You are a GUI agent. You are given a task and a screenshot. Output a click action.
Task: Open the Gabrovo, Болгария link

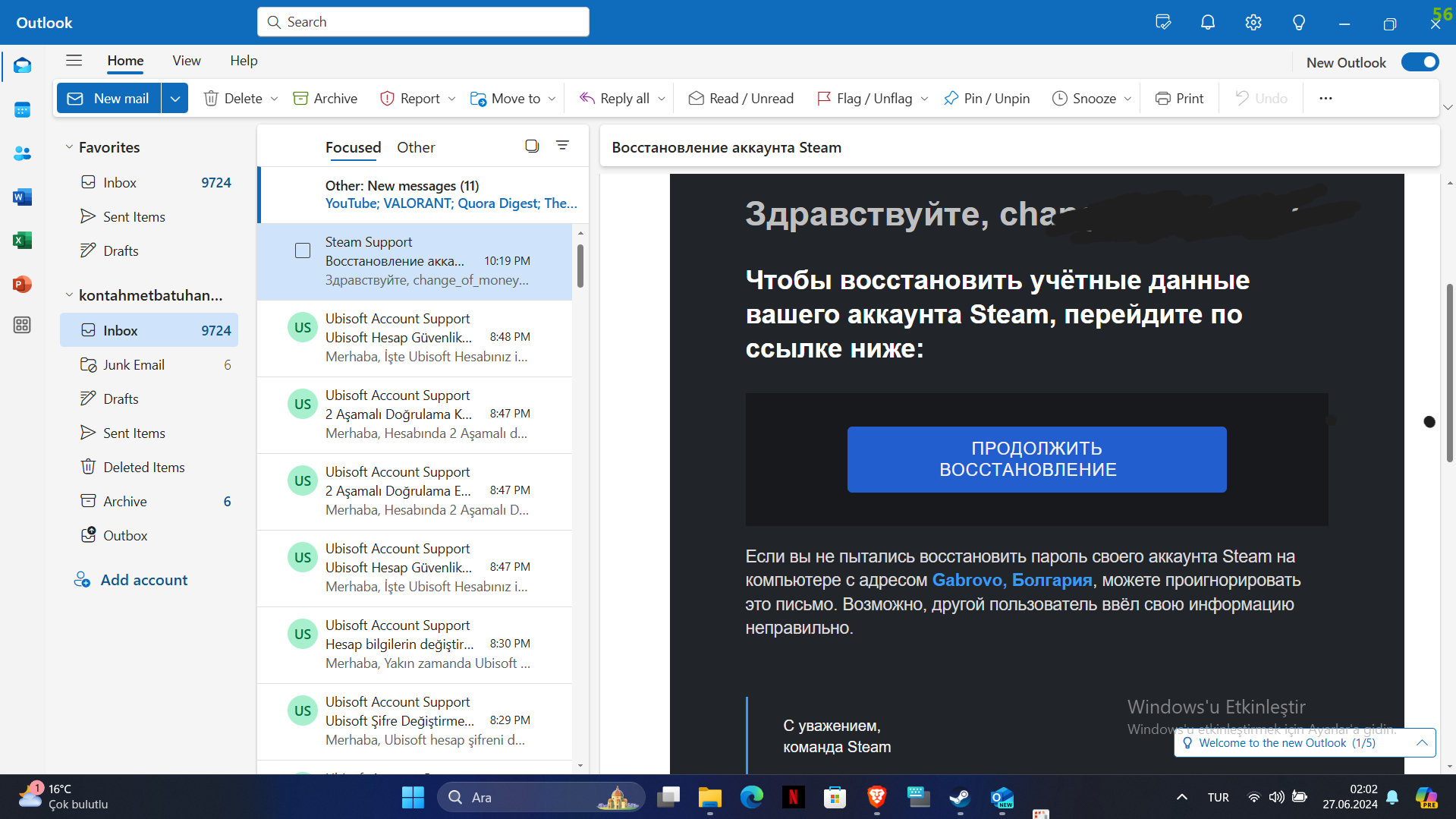pyautogui.click(x=1012, y=580)
